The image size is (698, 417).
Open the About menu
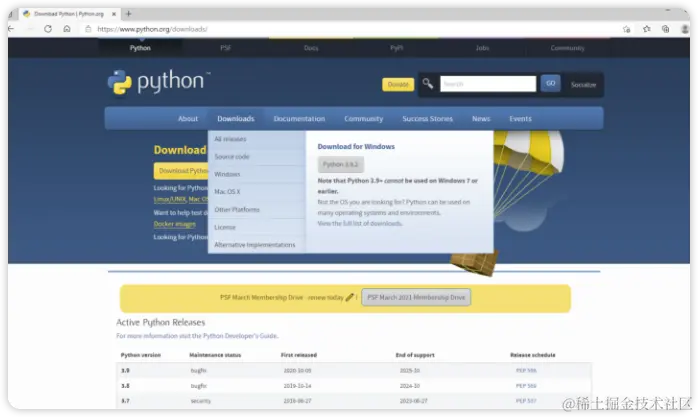click(188, 118)
